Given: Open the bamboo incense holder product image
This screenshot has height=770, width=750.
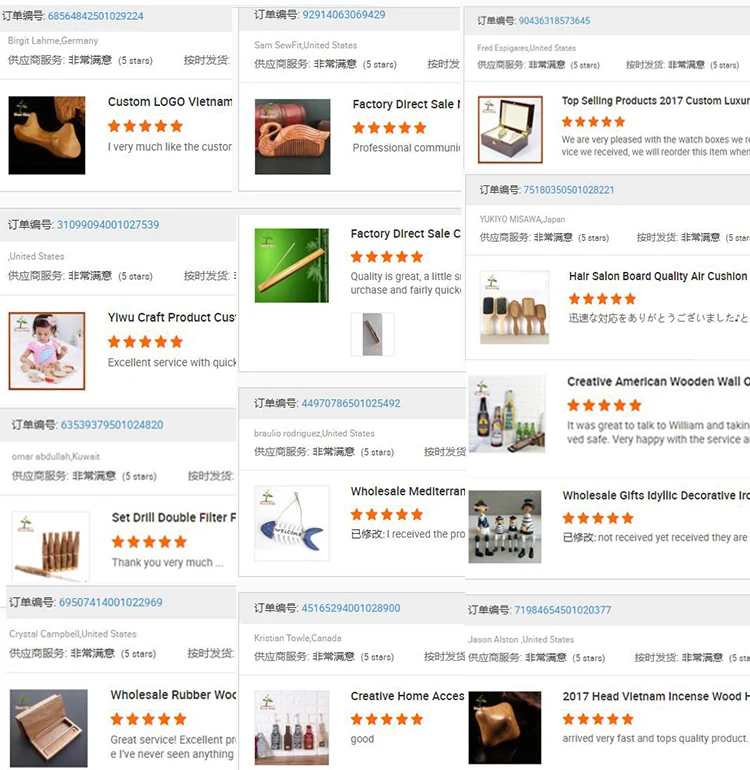Looking at the screenshot, I should point(292,265).
